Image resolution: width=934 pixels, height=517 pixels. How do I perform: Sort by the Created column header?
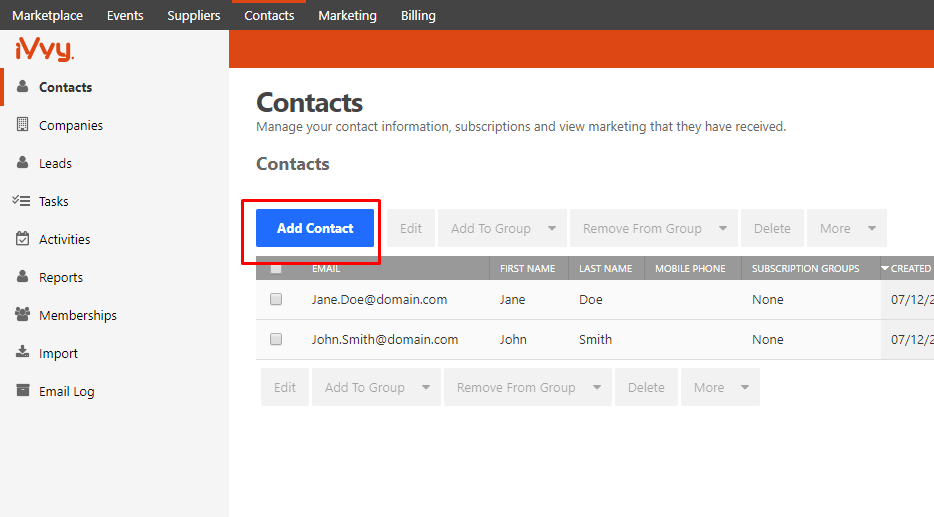pyautogui.click(x=907, y=269)
